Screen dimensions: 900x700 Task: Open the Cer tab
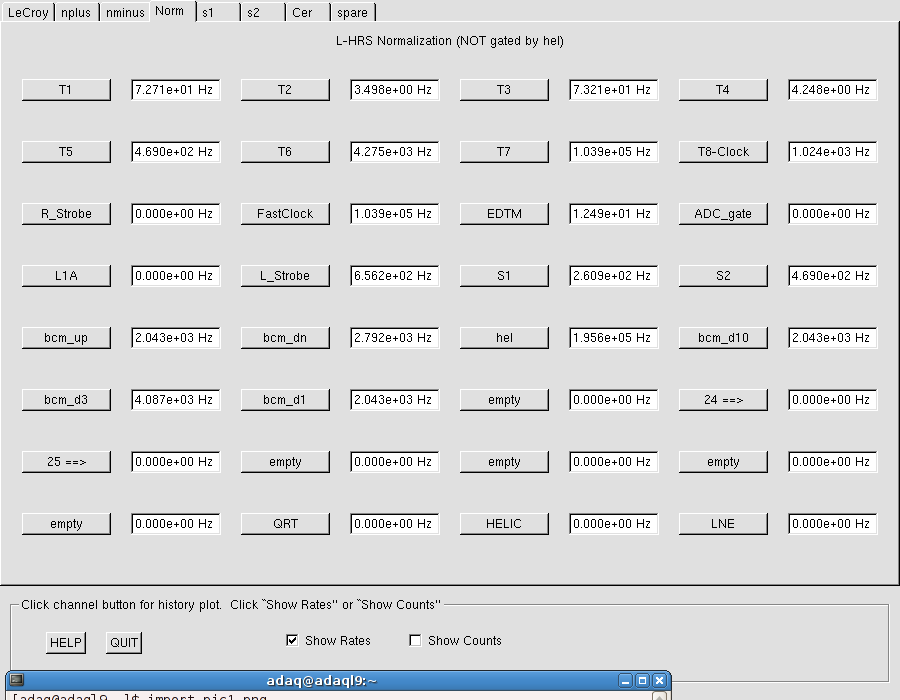coord(308,12)
